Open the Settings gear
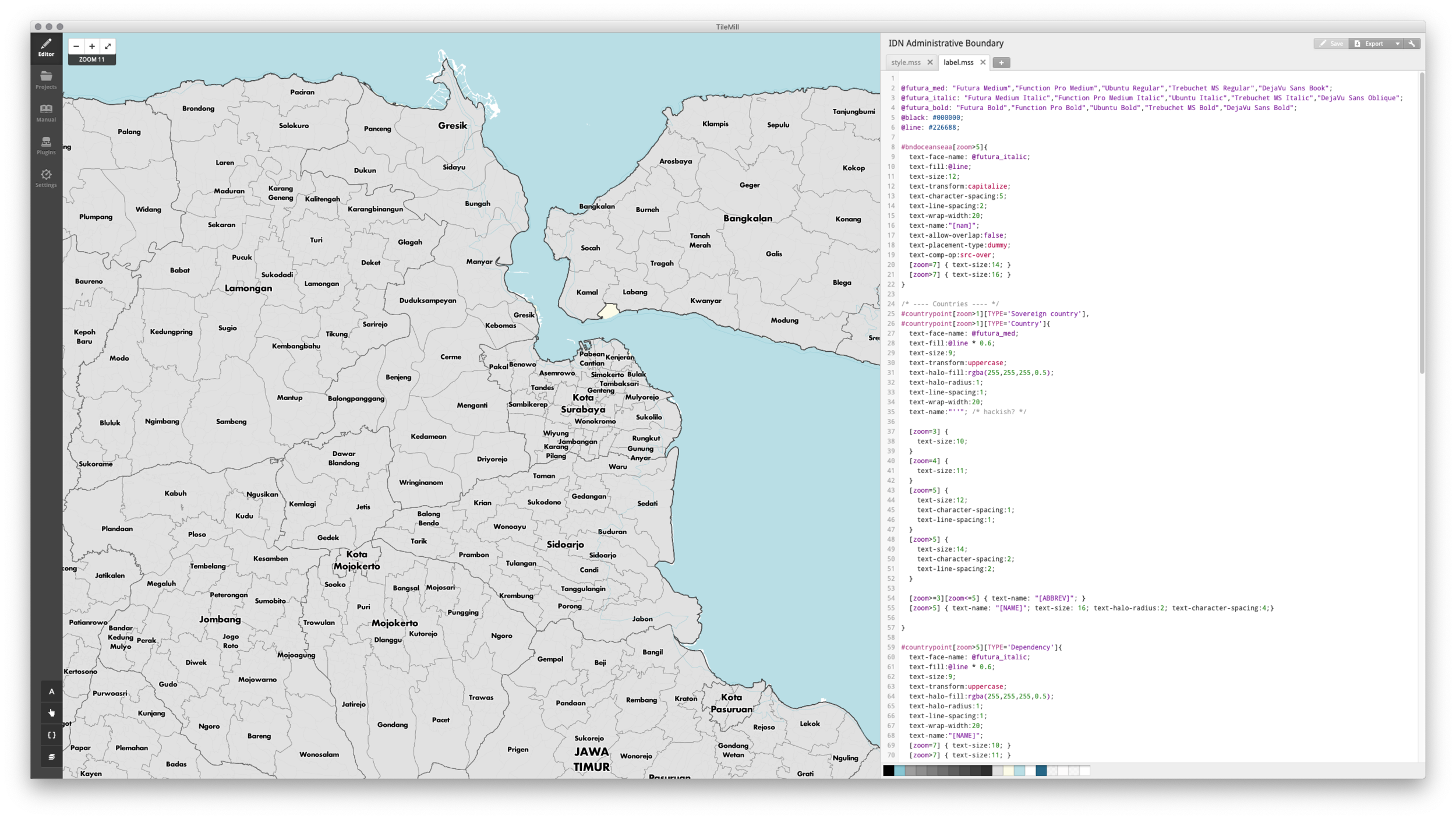The width and height of the screenshot is (1456, 819). coord(46,178)
